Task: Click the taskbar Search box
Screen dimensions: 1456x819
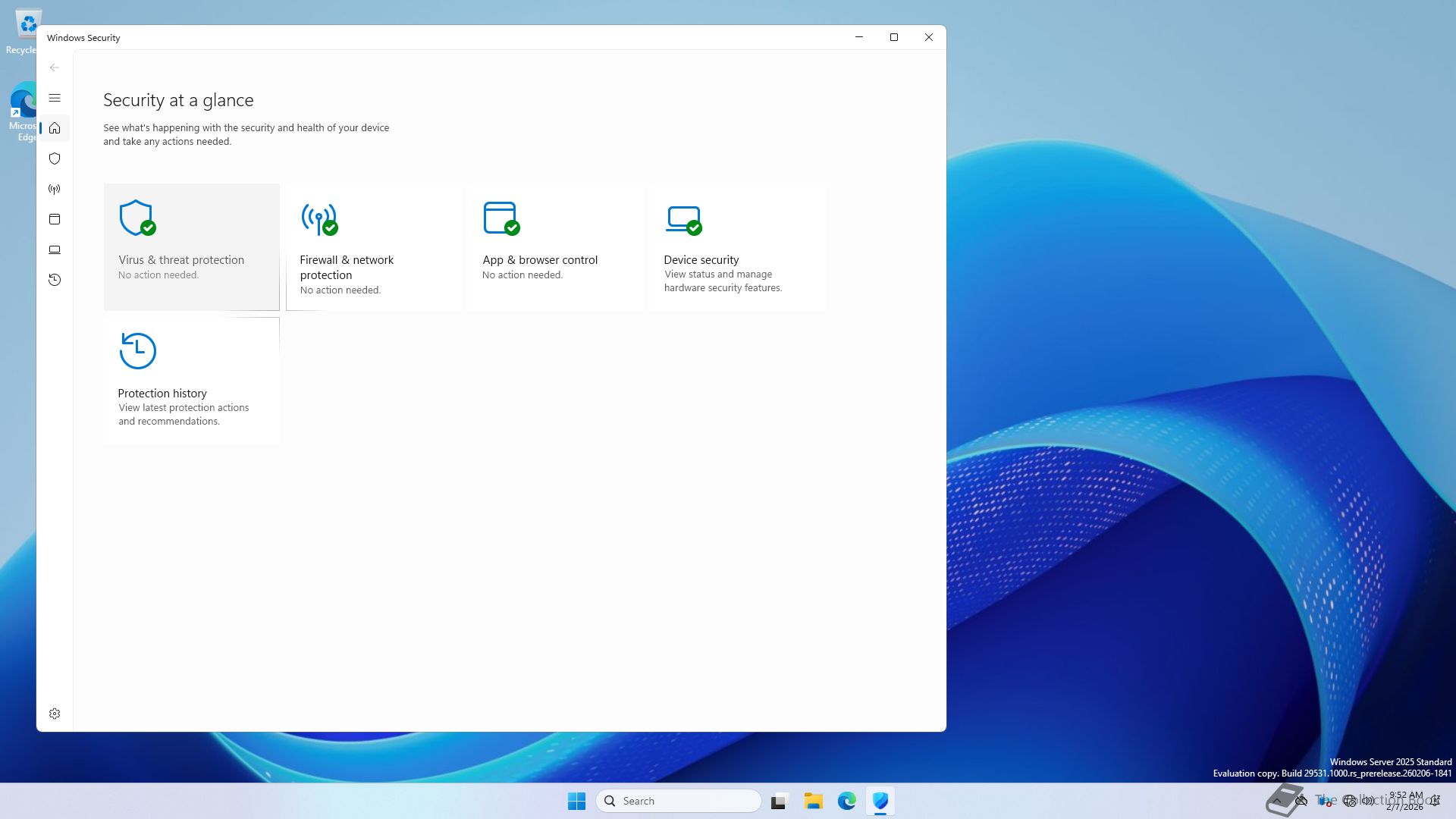Action: tap(679, 801)
